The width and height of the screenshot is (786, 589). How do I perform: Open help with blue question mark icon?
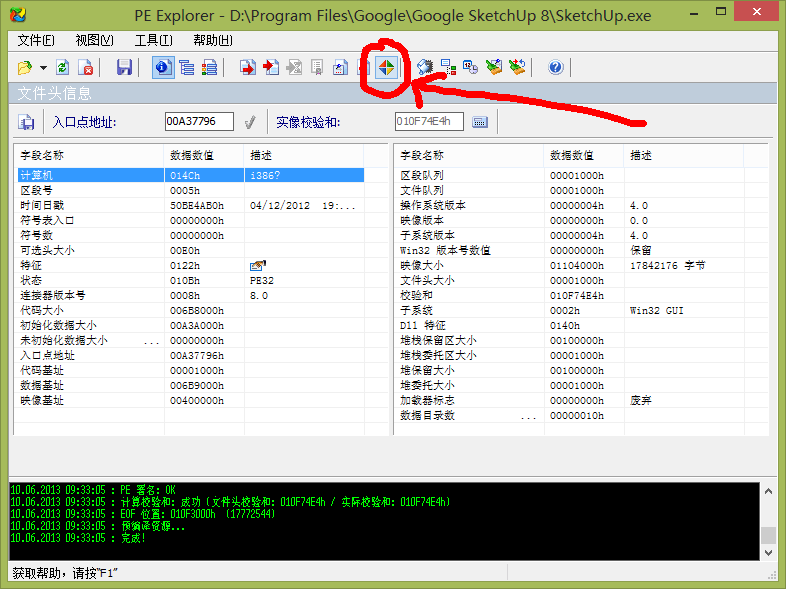(x=555, y=67)
